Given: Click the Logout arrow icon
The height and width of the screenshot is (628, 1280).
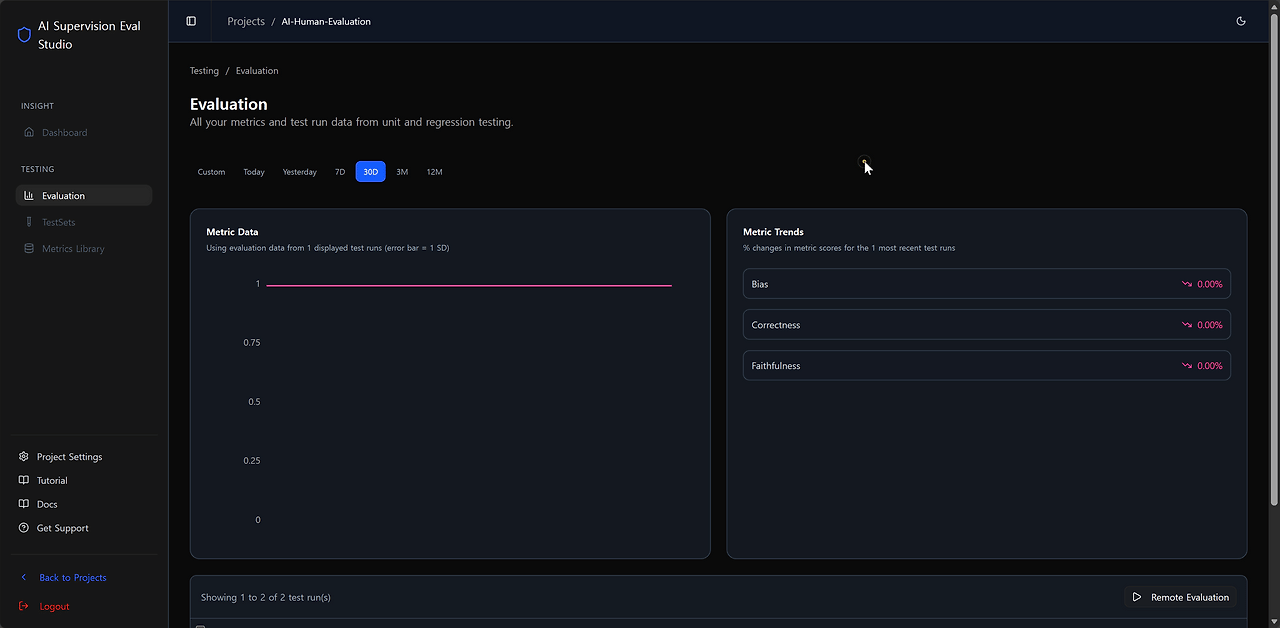Looking at the screenshot, I should 25,606.
